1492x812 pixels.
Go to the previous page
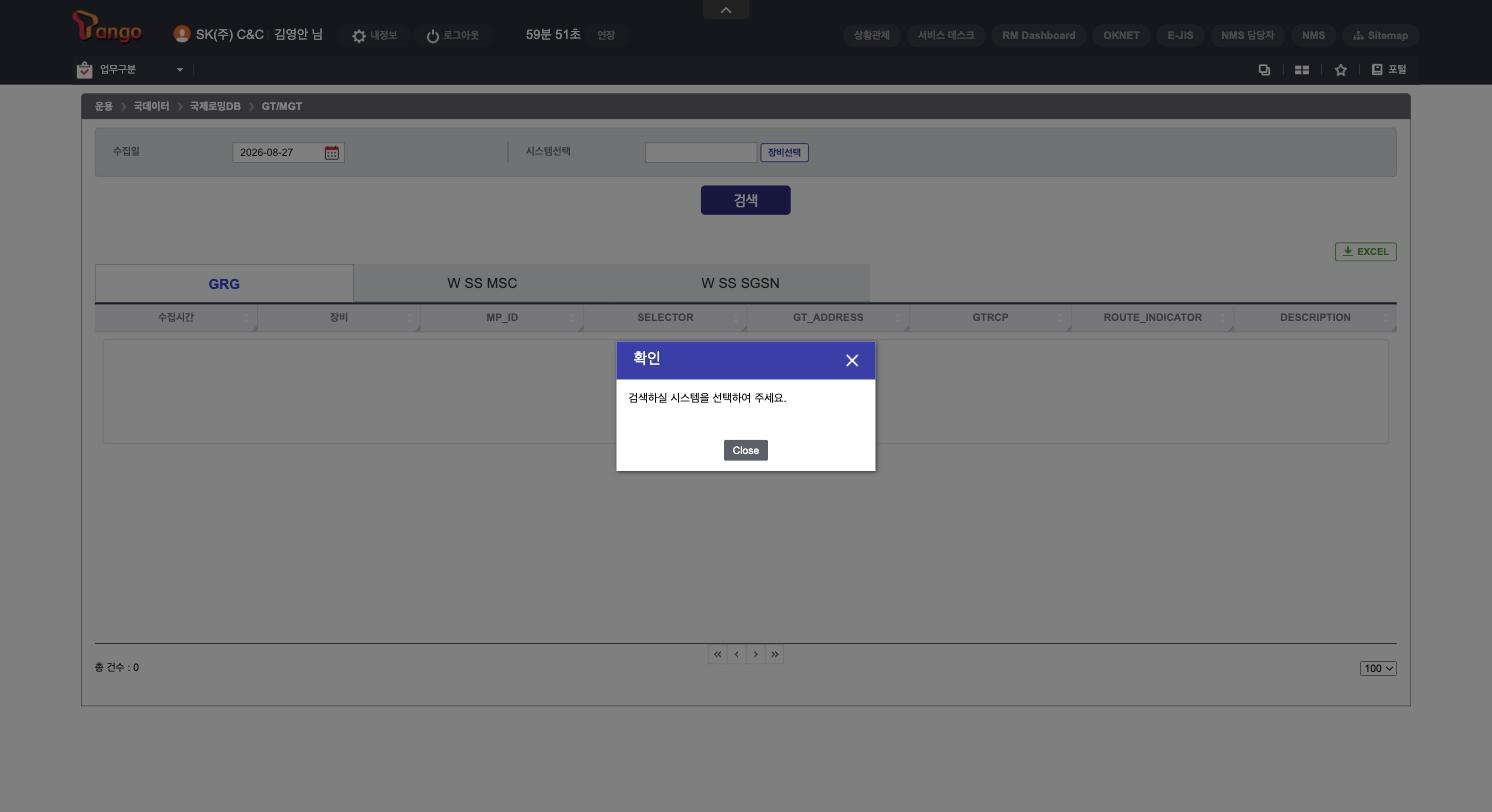click(737, 655)
